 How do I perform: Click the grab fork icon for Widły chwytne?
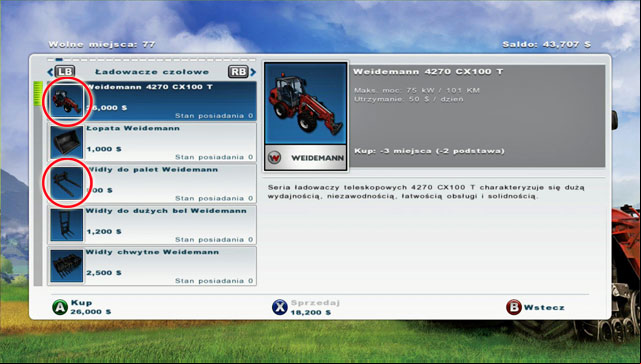(x=67, y=266)
